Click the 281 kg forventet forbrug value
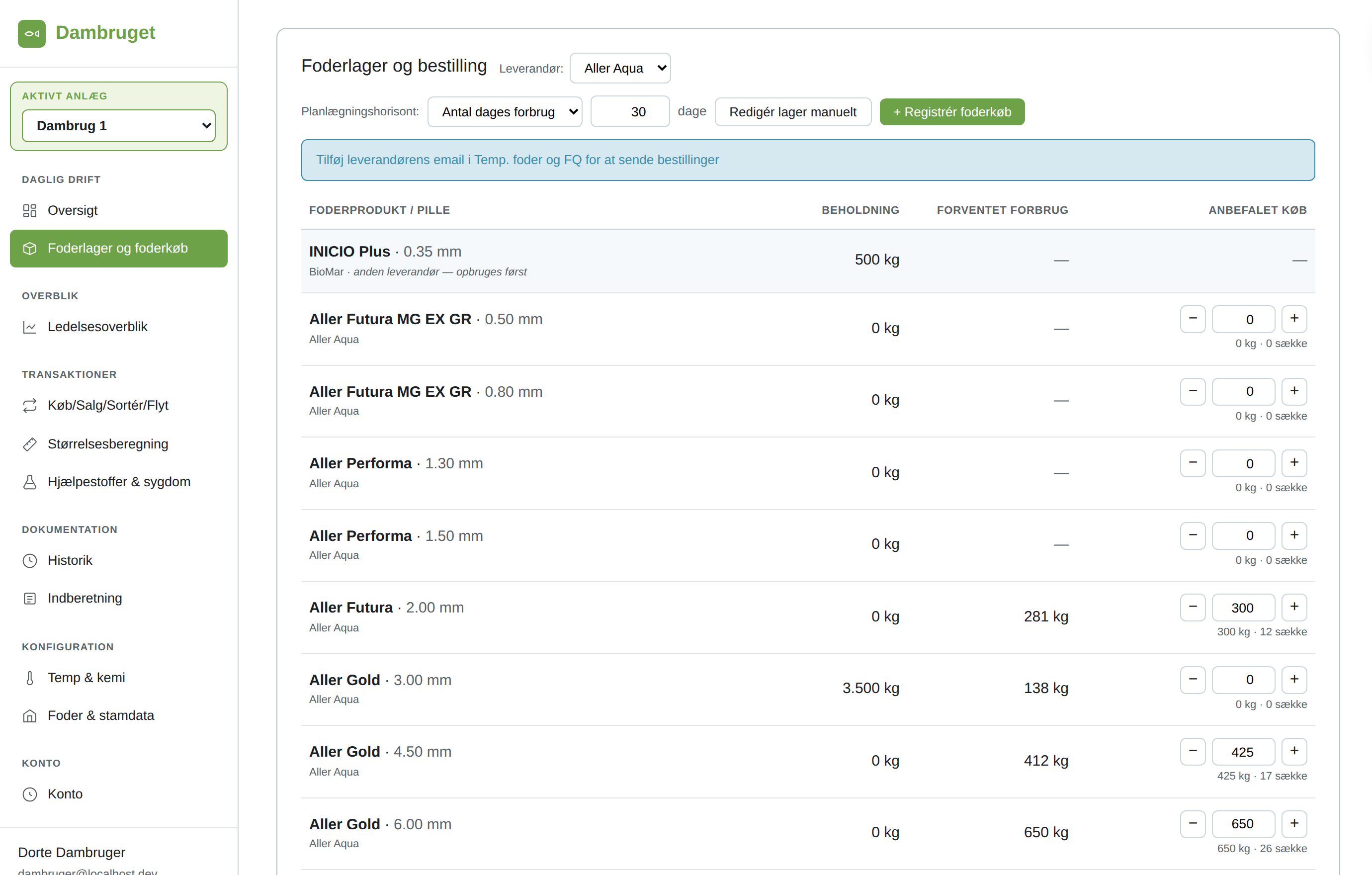Viewport: 1372px width, 875px height. pos(1045,616)
